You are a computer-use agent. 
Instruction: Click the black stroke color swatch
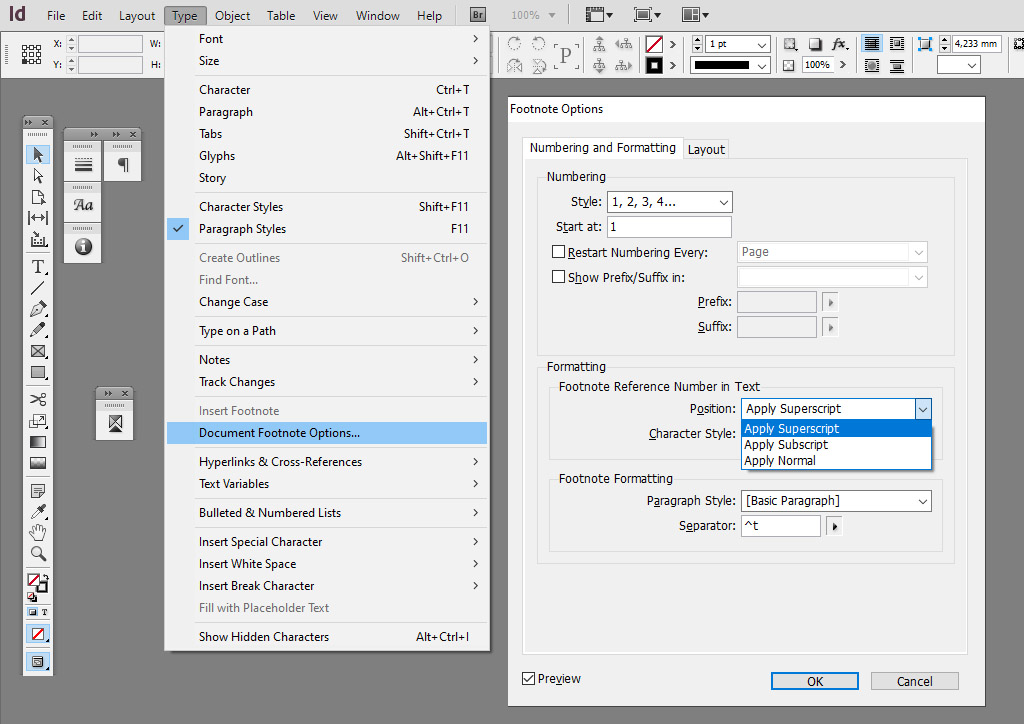(654, 66)
